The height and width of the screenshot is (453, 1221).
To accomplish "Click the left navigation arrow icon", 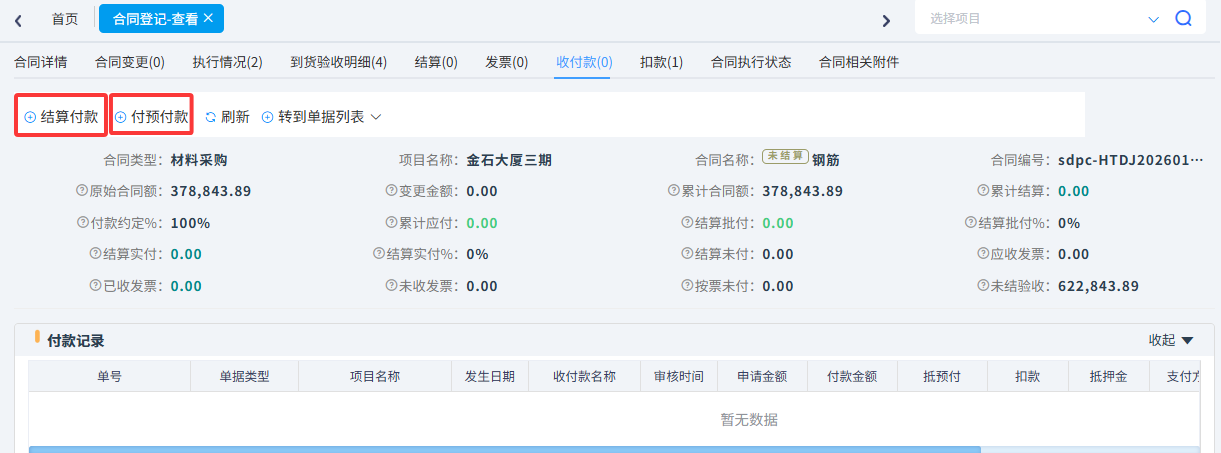I will pyautogui.click(x=18, y=20).
